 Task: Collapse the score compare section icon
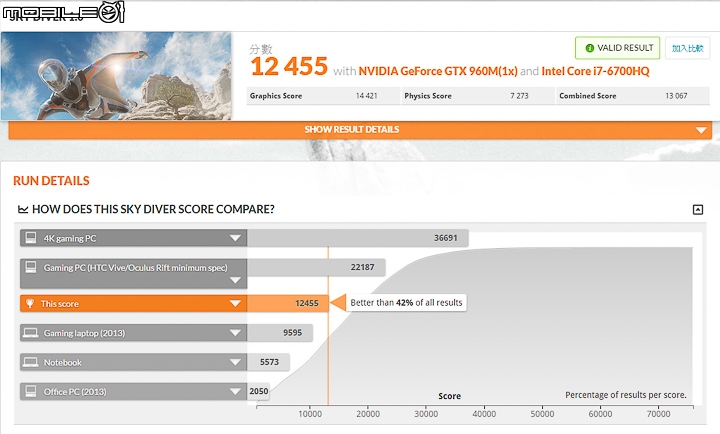point(698,210)
